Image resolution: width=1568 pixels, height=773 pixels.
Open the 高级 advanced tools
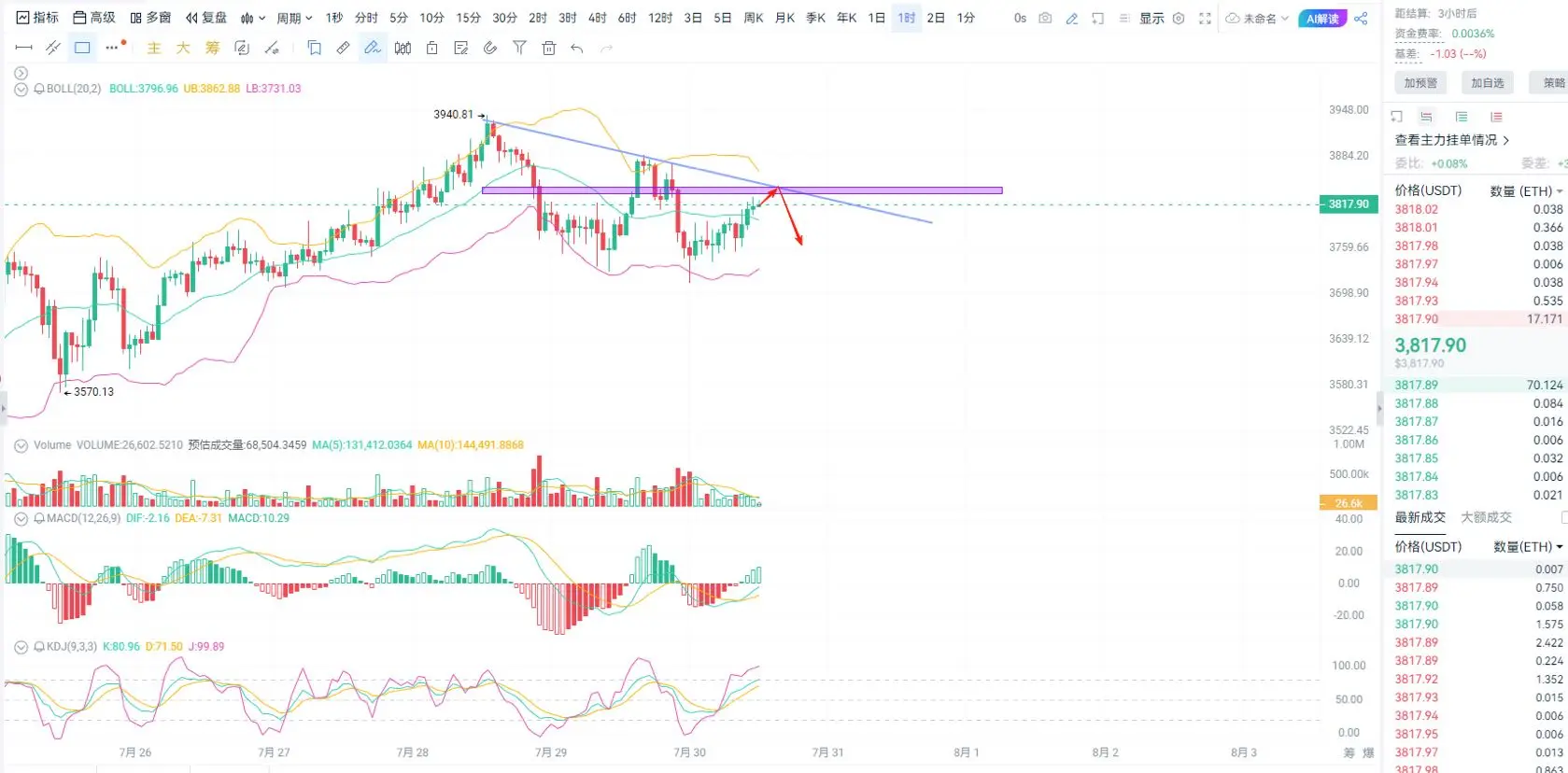[x=94, y=18]
